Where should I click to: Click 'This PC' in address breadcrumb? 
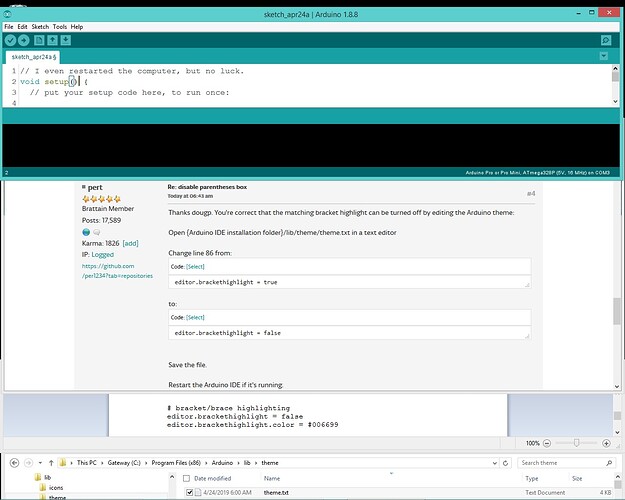point(86,463)
